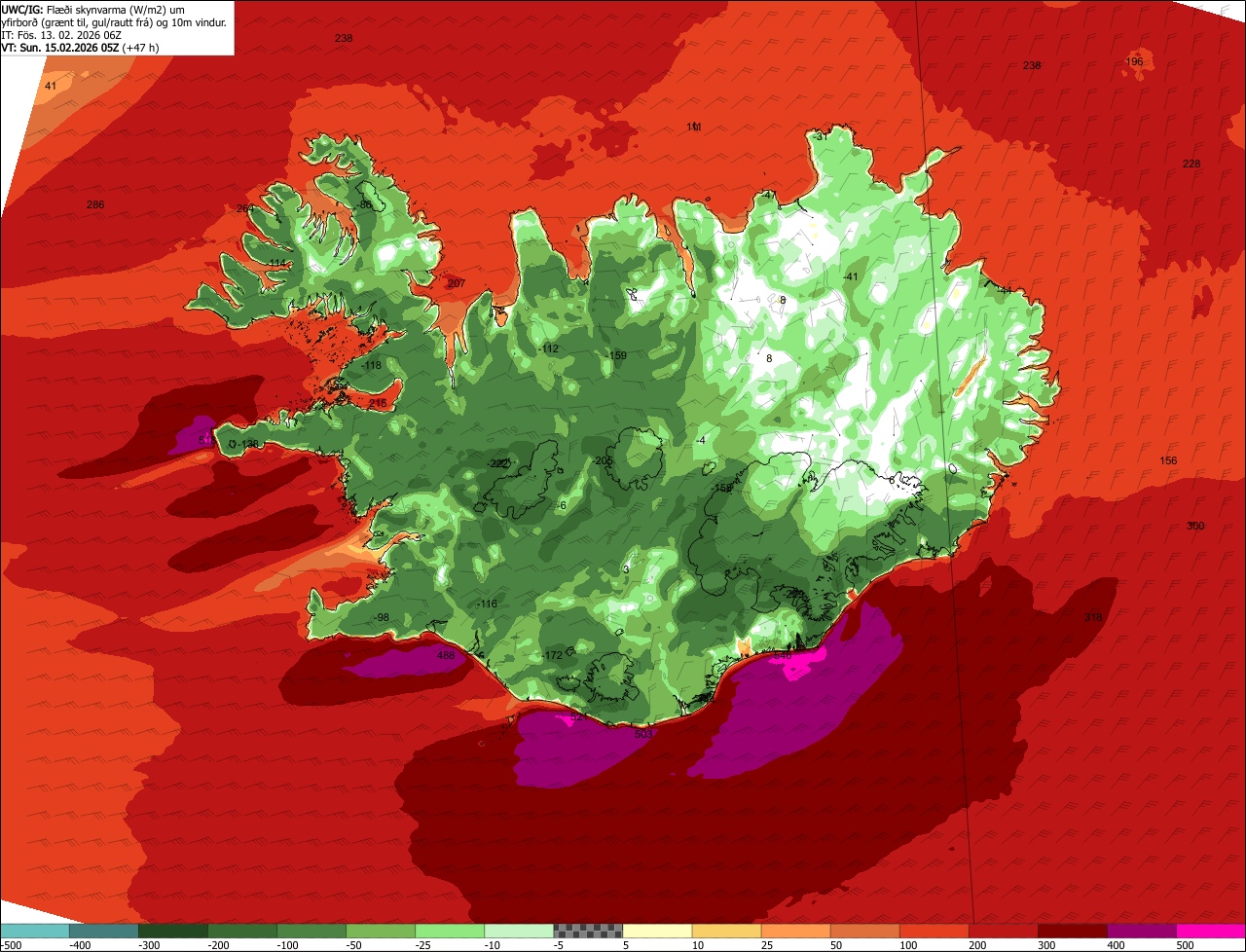Screen dimensions: 1246x952
Task: Click the map value -172 in the south
Action: [553, 655]
